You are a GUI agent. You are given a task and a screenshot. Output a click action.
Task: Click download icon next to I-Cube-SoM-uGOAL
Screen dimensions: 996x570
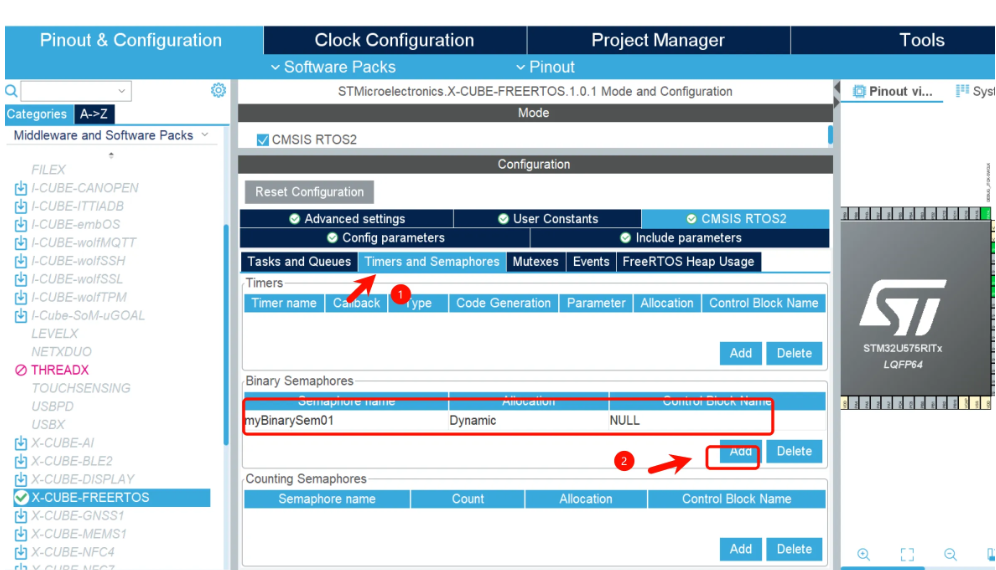[21, 316]
